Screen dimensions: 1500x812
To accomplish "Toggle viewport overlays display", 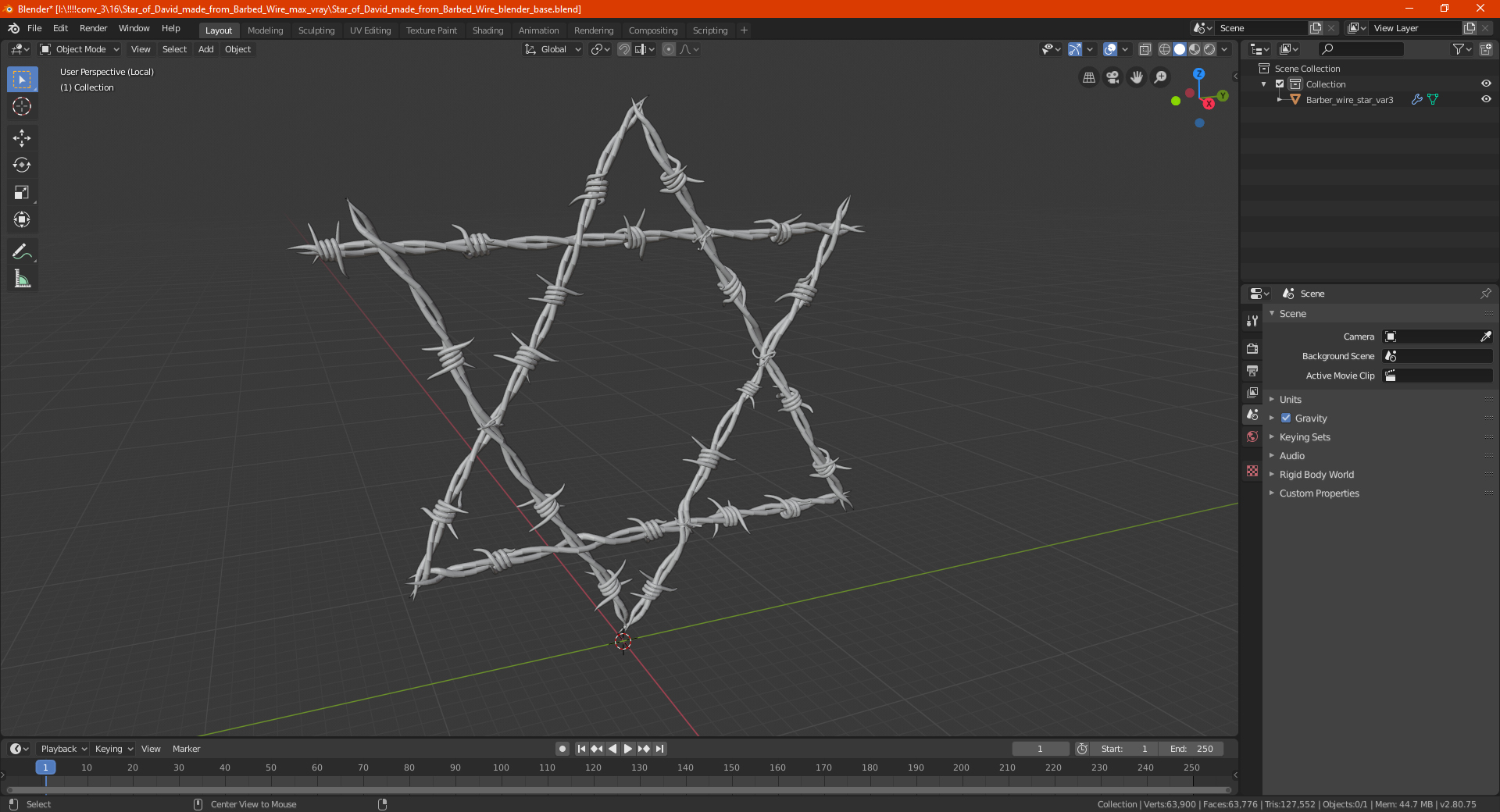I will point(1110,49).
